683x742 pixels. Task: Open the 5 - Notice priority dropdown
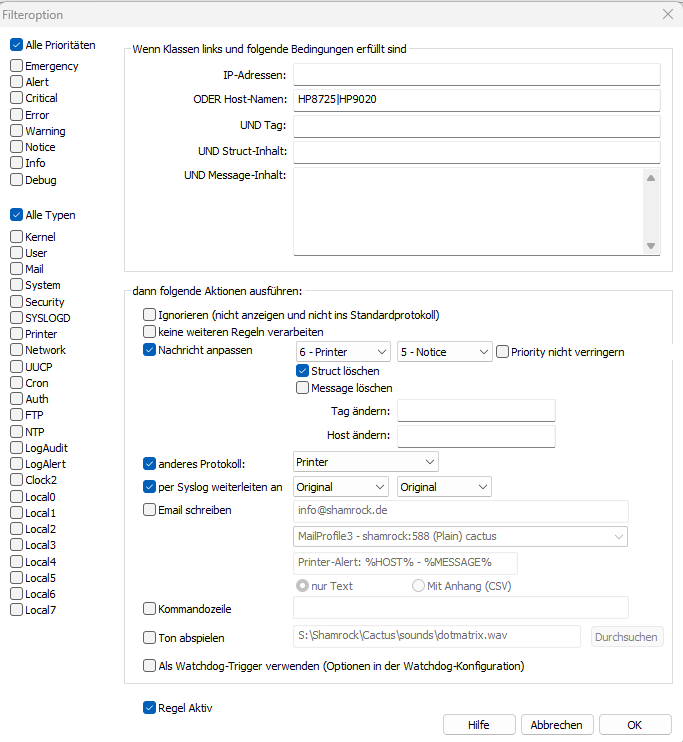444,352
